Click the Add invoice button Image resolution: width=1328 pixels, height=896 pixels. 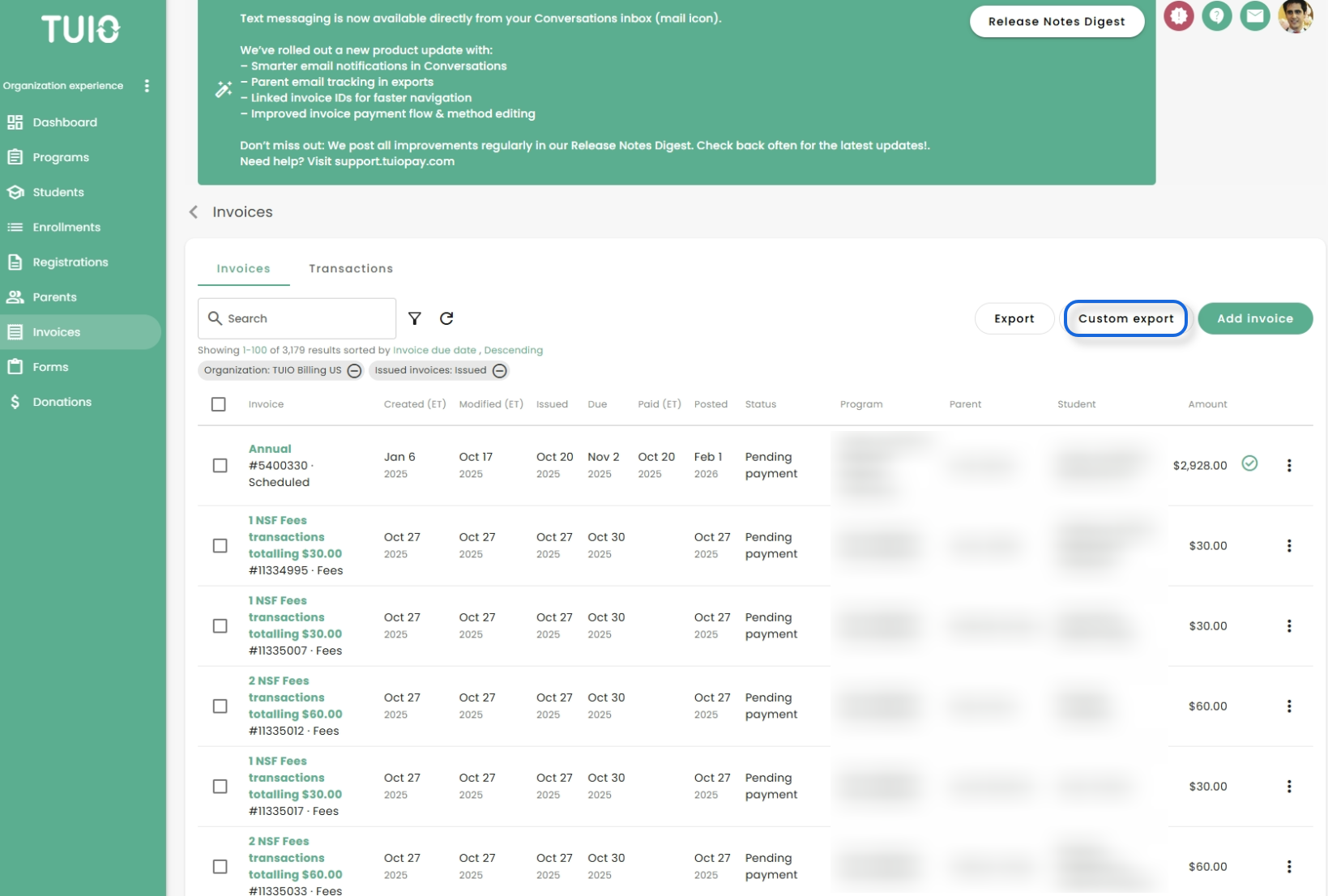coord(1254,318)
